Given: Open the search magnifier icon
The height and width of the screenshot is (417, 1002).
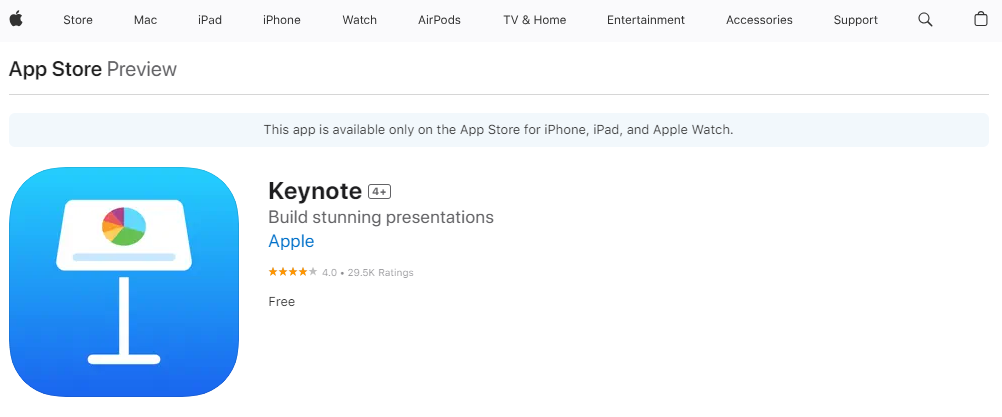Looking at the screenshot, I should click(x=925, y=20).
